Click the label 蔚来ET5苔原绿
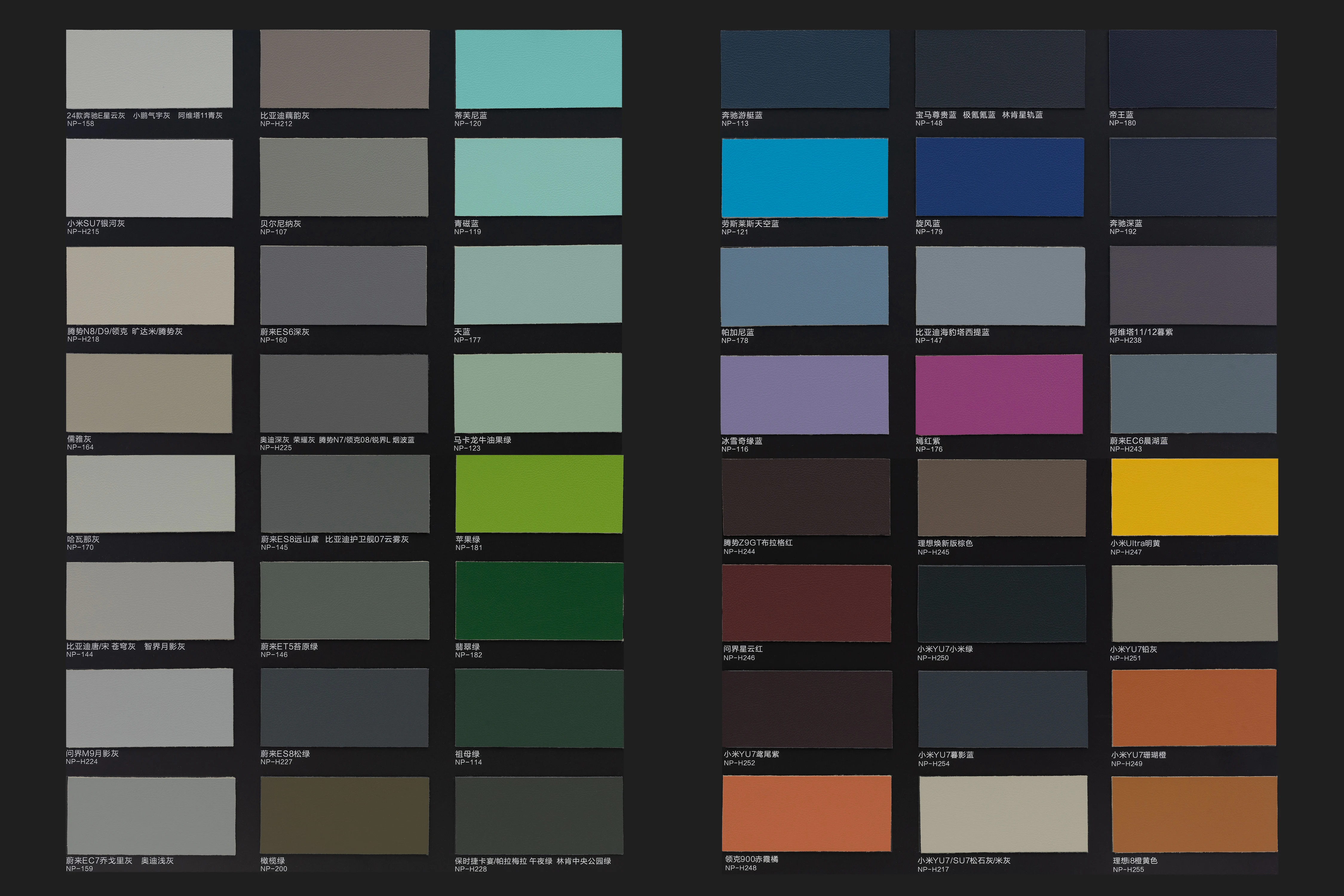This screenshot has height=896, width=1344. [289, 646]
